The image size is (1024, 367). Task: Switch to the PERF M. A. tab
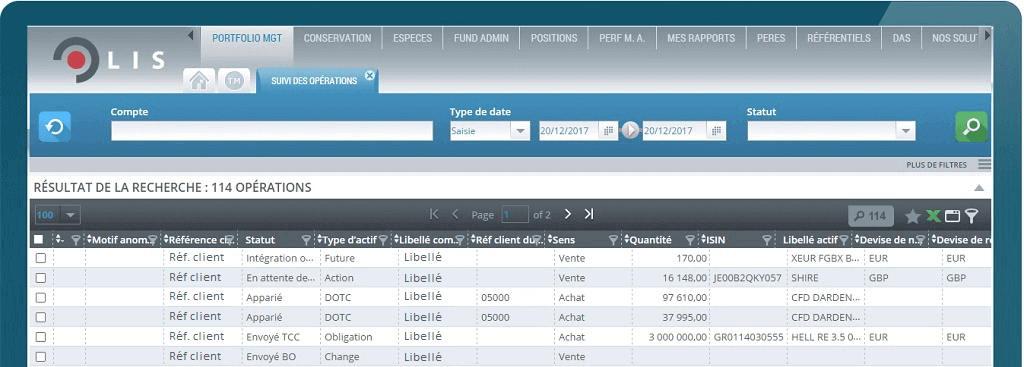coord(622,38)
